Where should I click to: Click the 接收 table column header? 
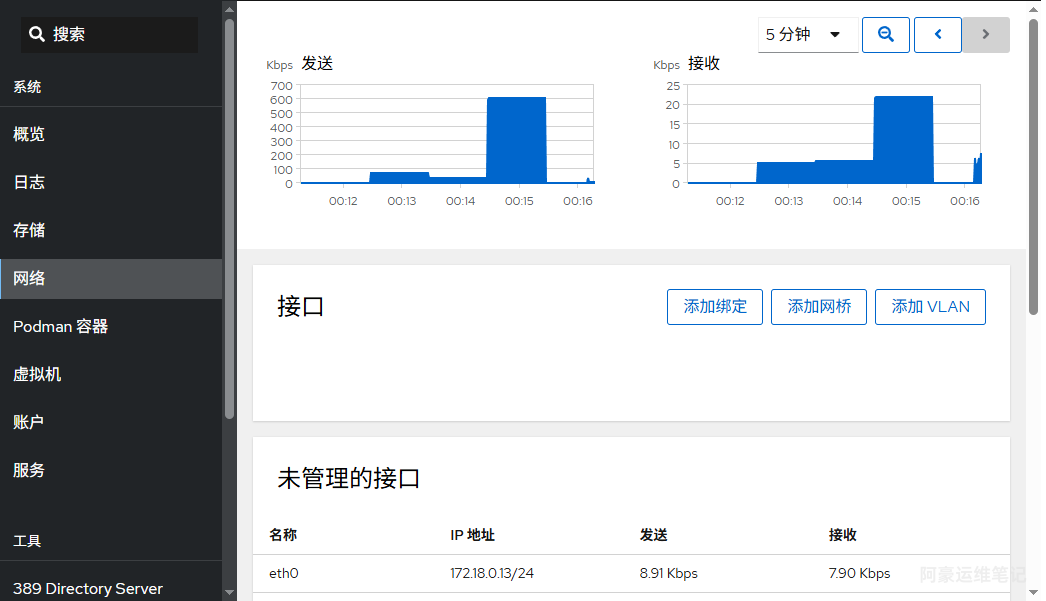(x=843, y=535)
